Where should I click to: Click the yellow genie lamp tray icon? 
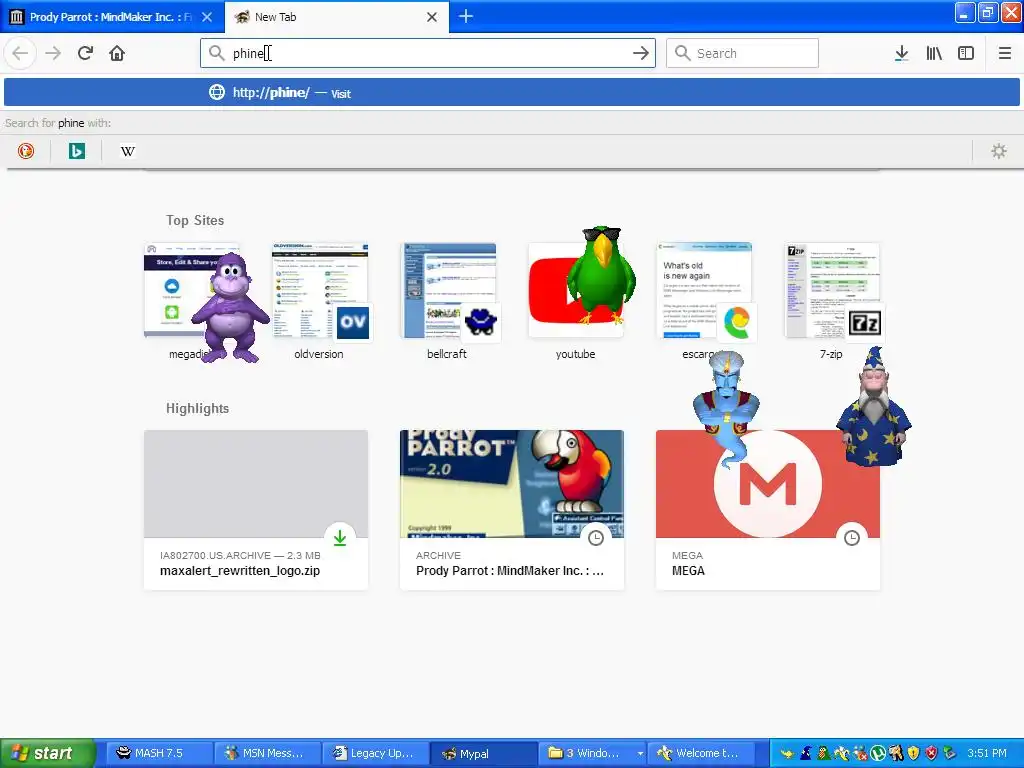point(788,754)
